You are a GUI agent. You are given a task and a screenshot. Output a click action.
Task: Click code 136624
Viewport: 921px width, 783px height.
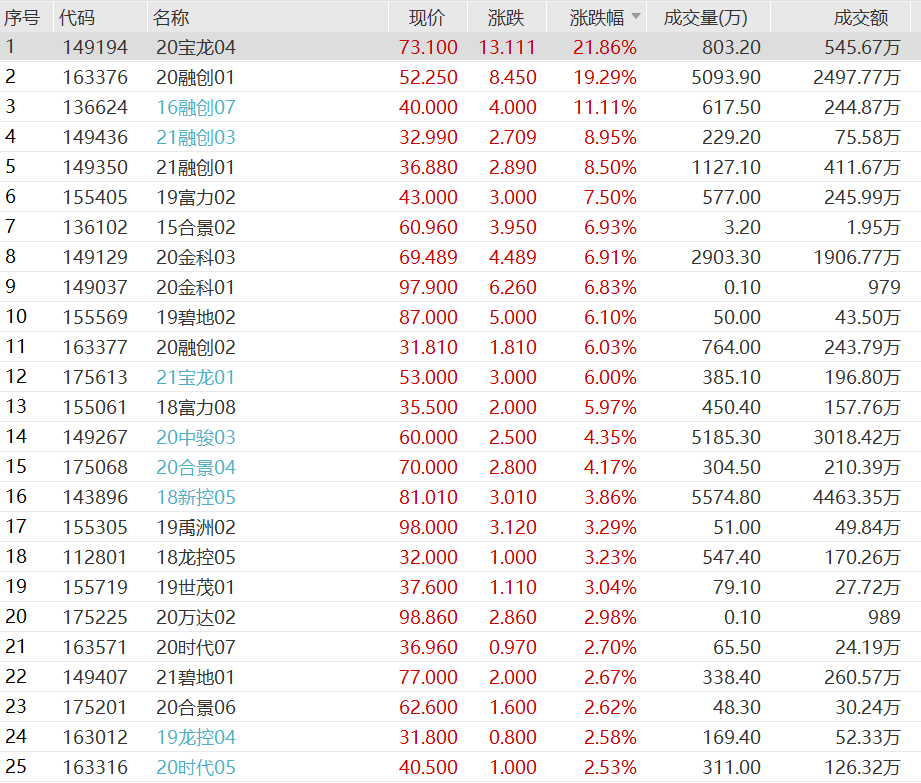click(95, 107)
